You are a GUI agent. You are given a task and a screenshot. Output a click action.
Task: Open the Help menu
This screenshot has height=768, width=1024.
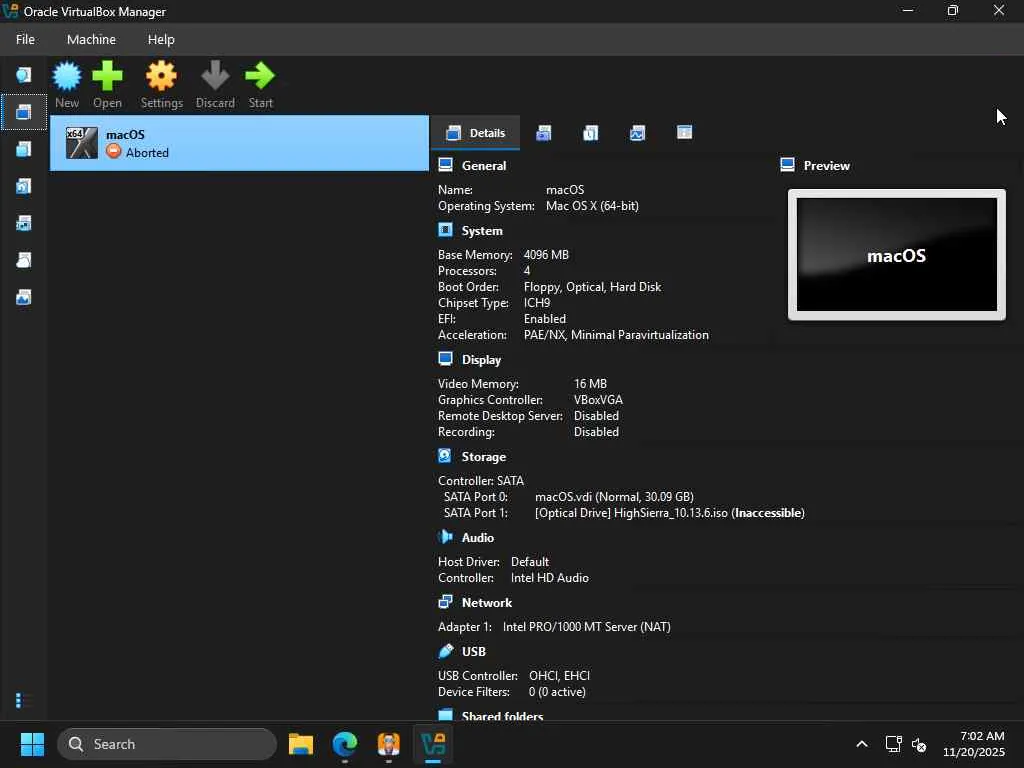click(161, 39)
